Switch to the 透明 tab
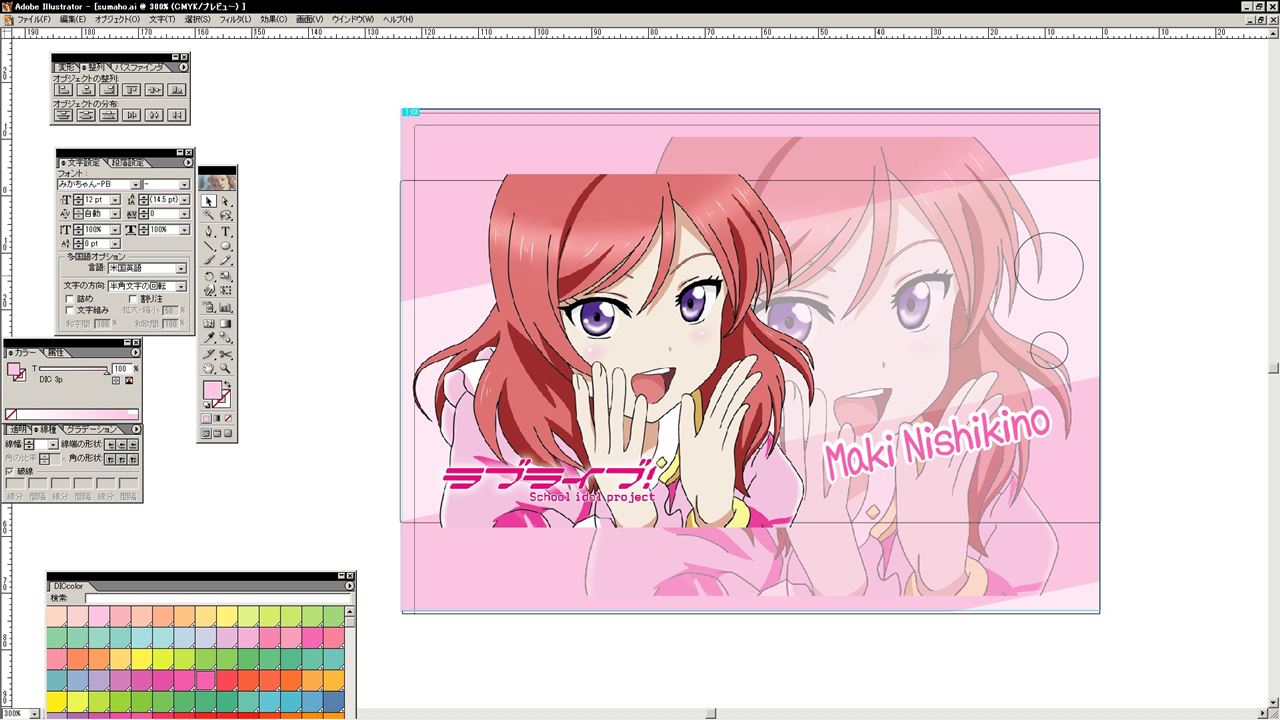Screen dimensions: 1280x720 [17, 429]
